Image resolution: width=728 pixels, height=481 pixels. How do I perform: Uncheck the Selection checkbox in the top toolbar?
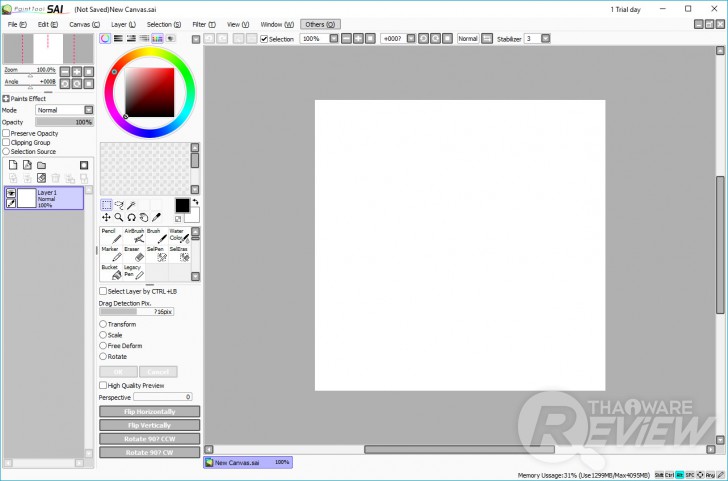pyautogui.click(x=264, y=39)
